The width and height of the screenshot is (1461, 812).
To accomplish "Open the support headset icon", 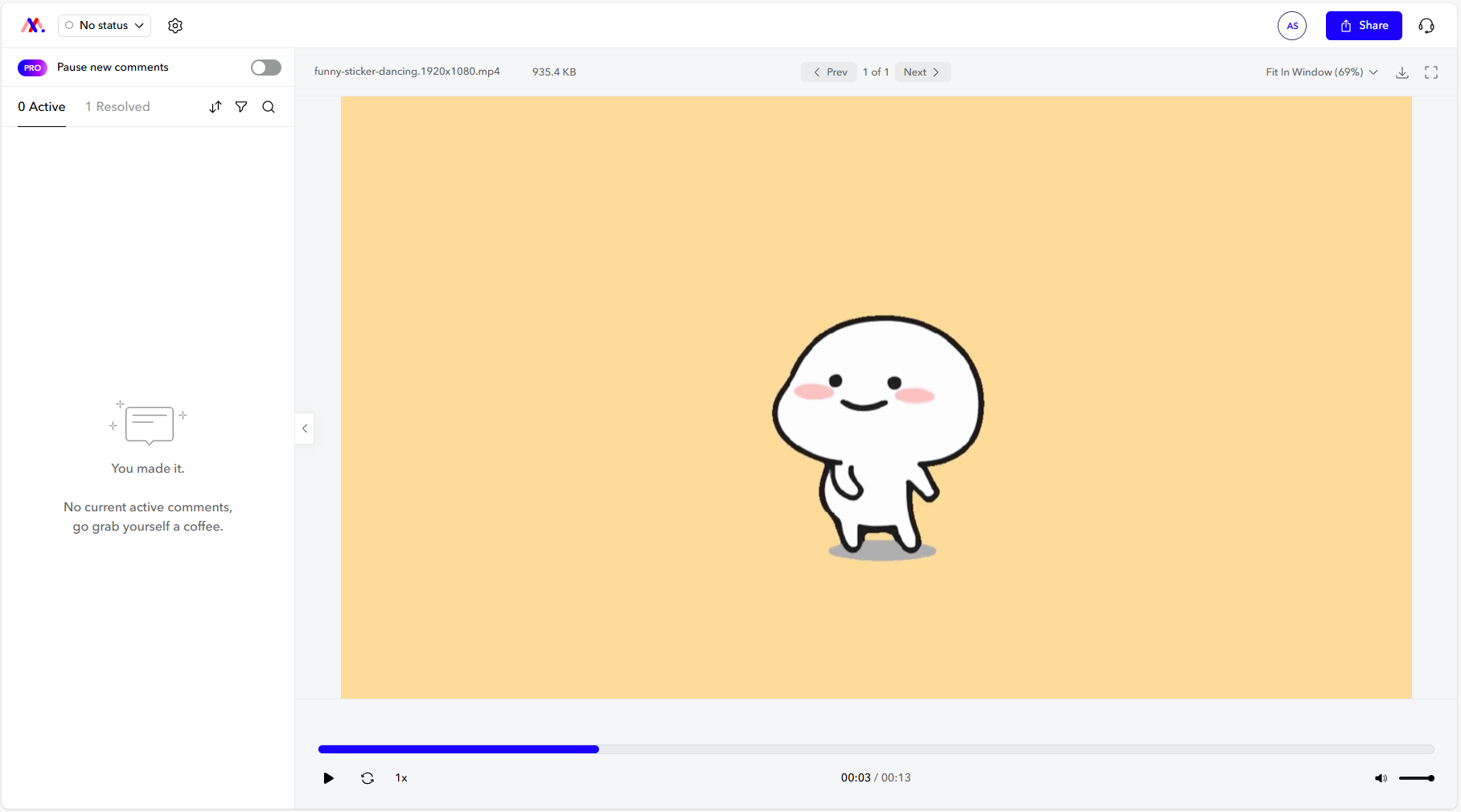I will pos(1426,26).
